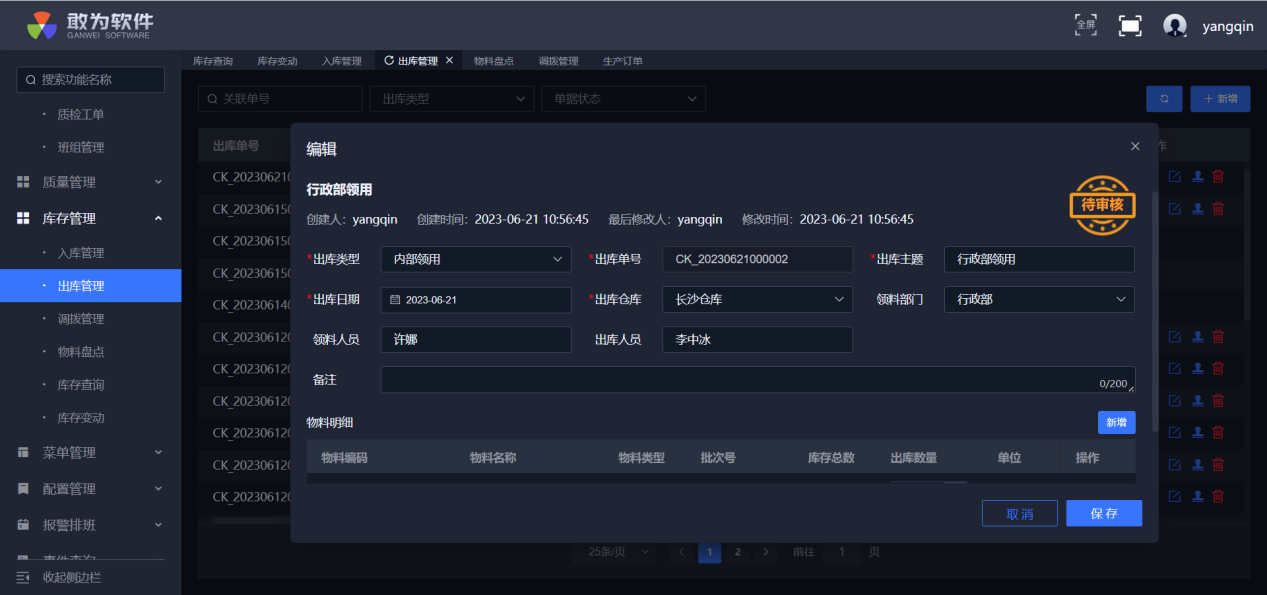
Task: Click the edit icon in first table row
Action: pos(1175,177)
